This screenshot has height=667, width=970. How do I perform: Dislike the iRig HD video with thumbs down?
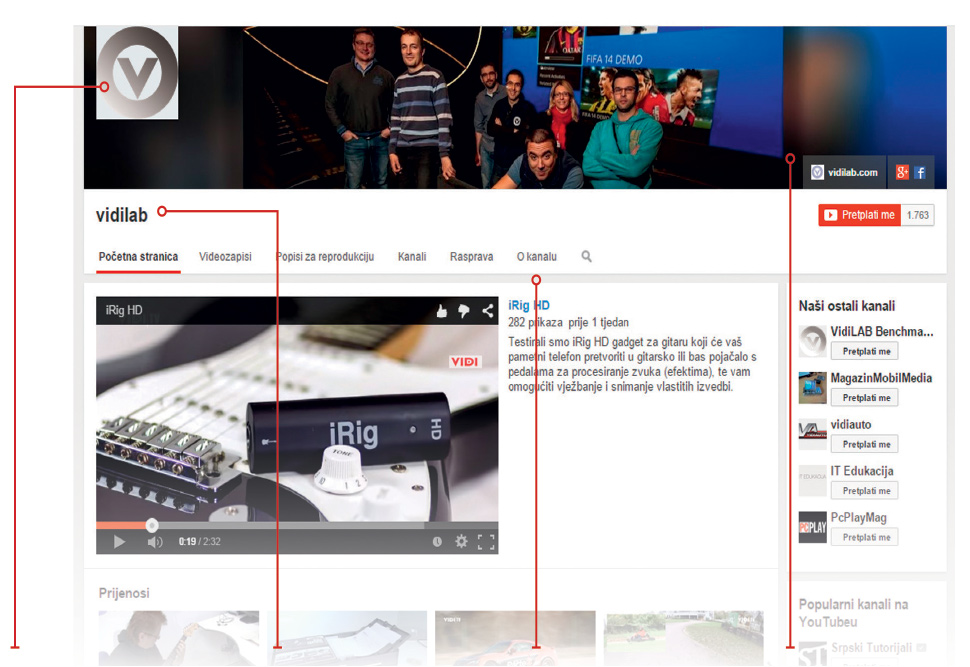(x=464, y=311)
